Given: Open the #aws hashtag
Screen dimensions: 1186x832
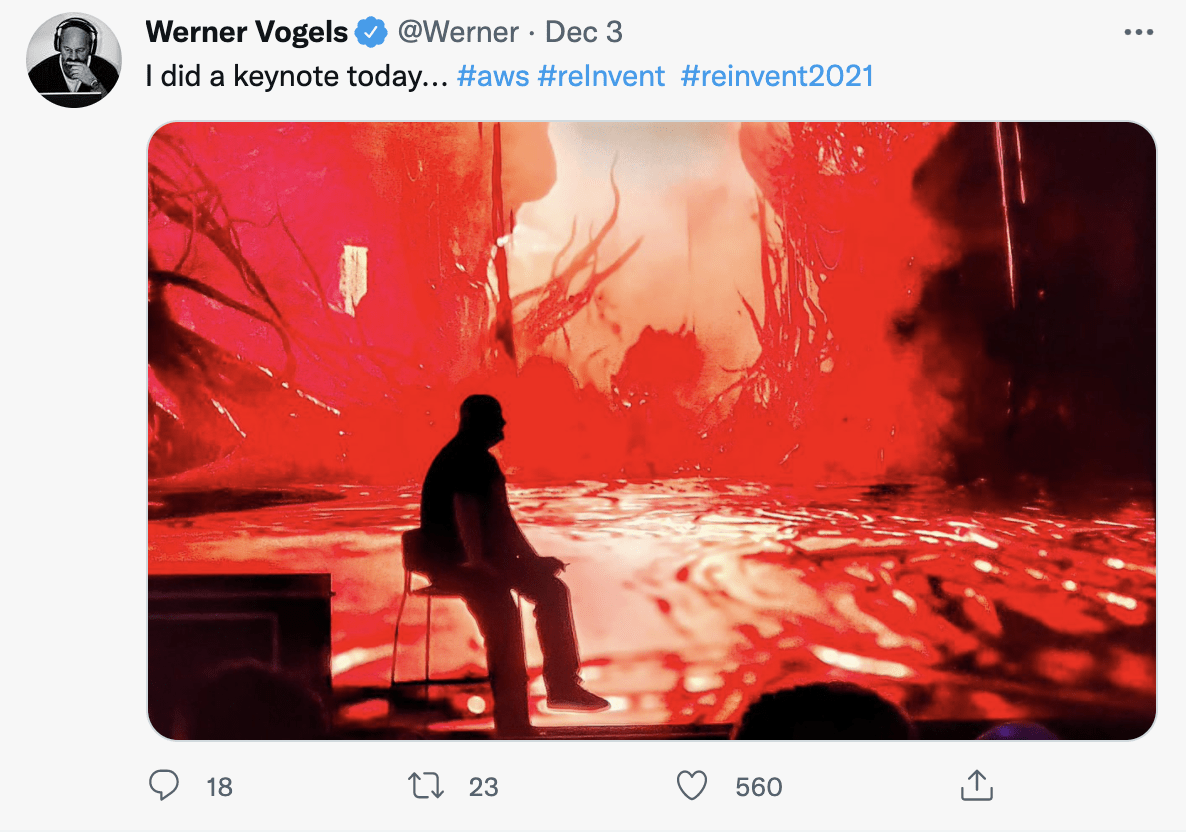Looking at the screenshot, I should pos(493,76).
